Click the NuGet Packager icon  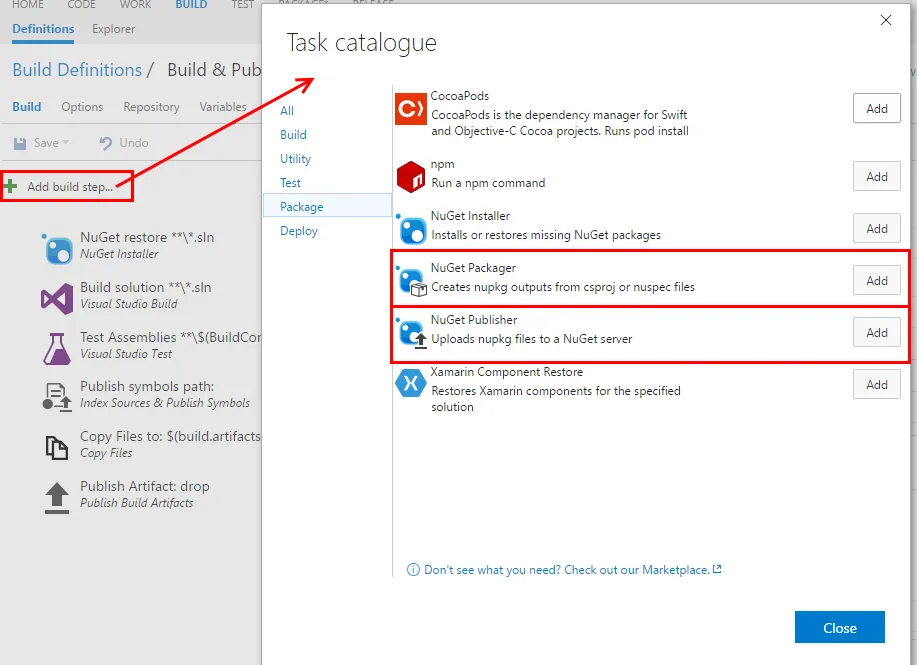coord(409,280)
